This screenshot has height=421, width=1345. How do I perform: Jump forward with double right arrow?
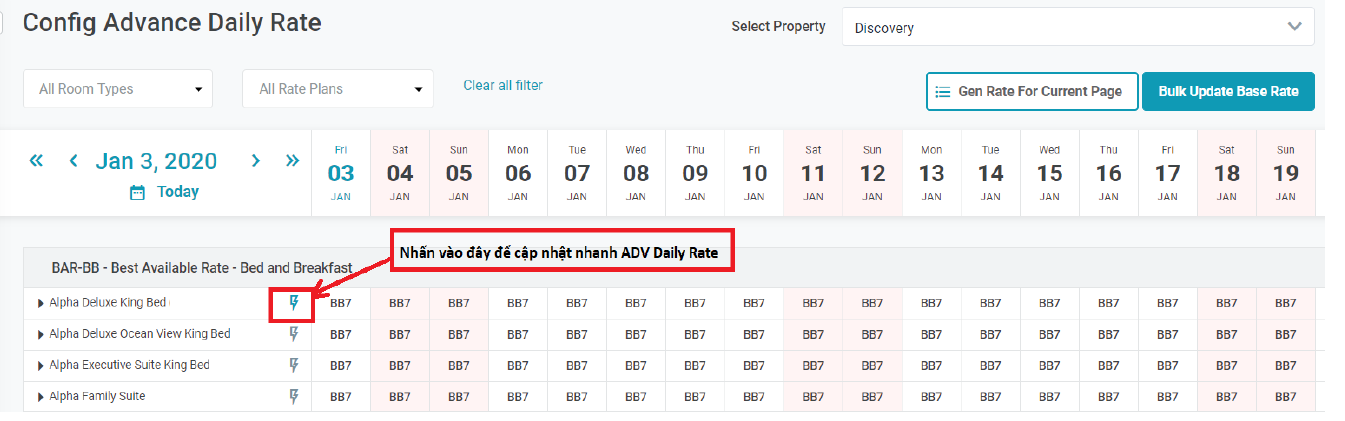tap(292, 160)
